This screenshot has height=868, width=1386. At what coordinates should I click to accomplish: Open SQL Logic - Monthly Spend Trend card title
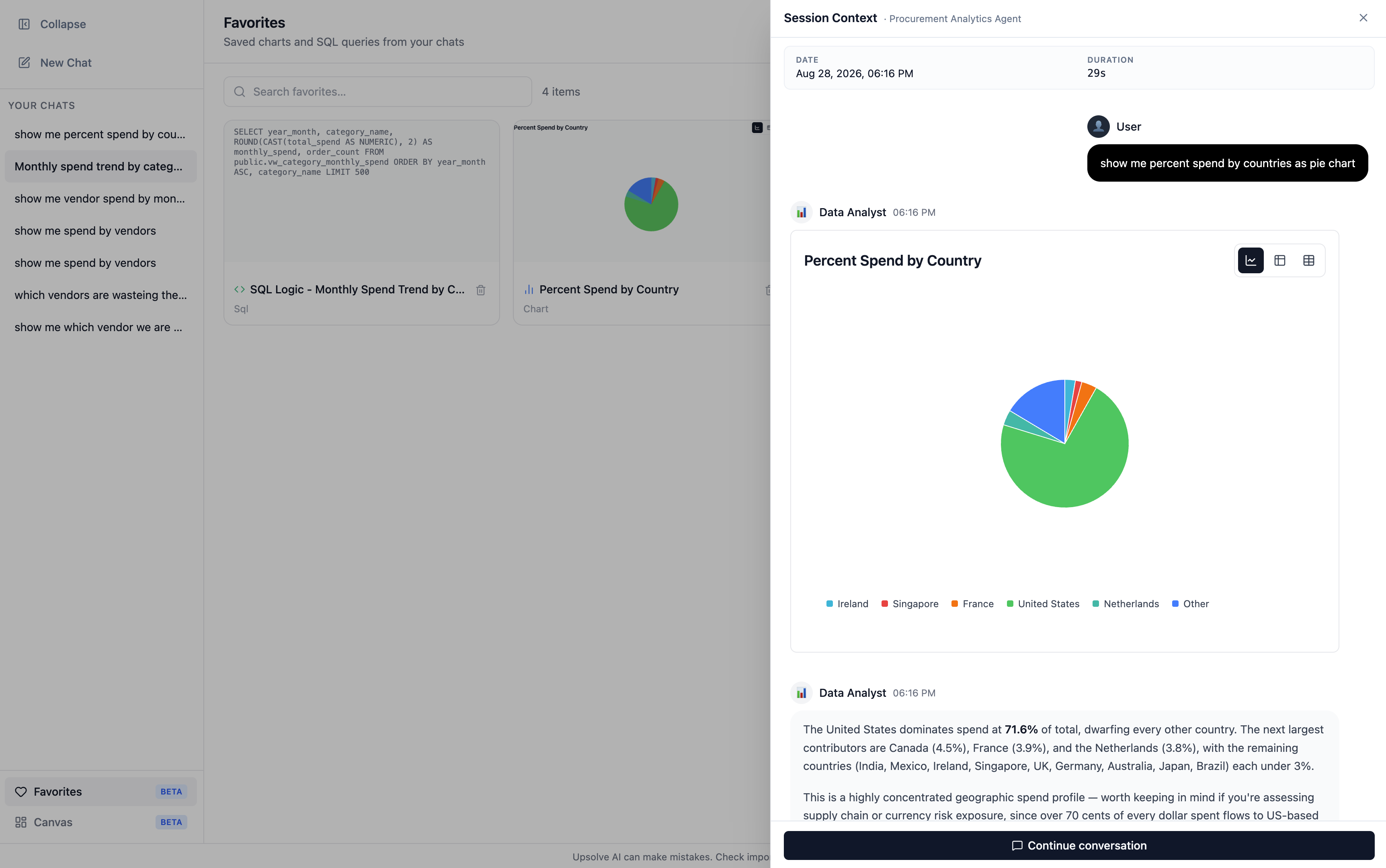[x=357, y=289]
